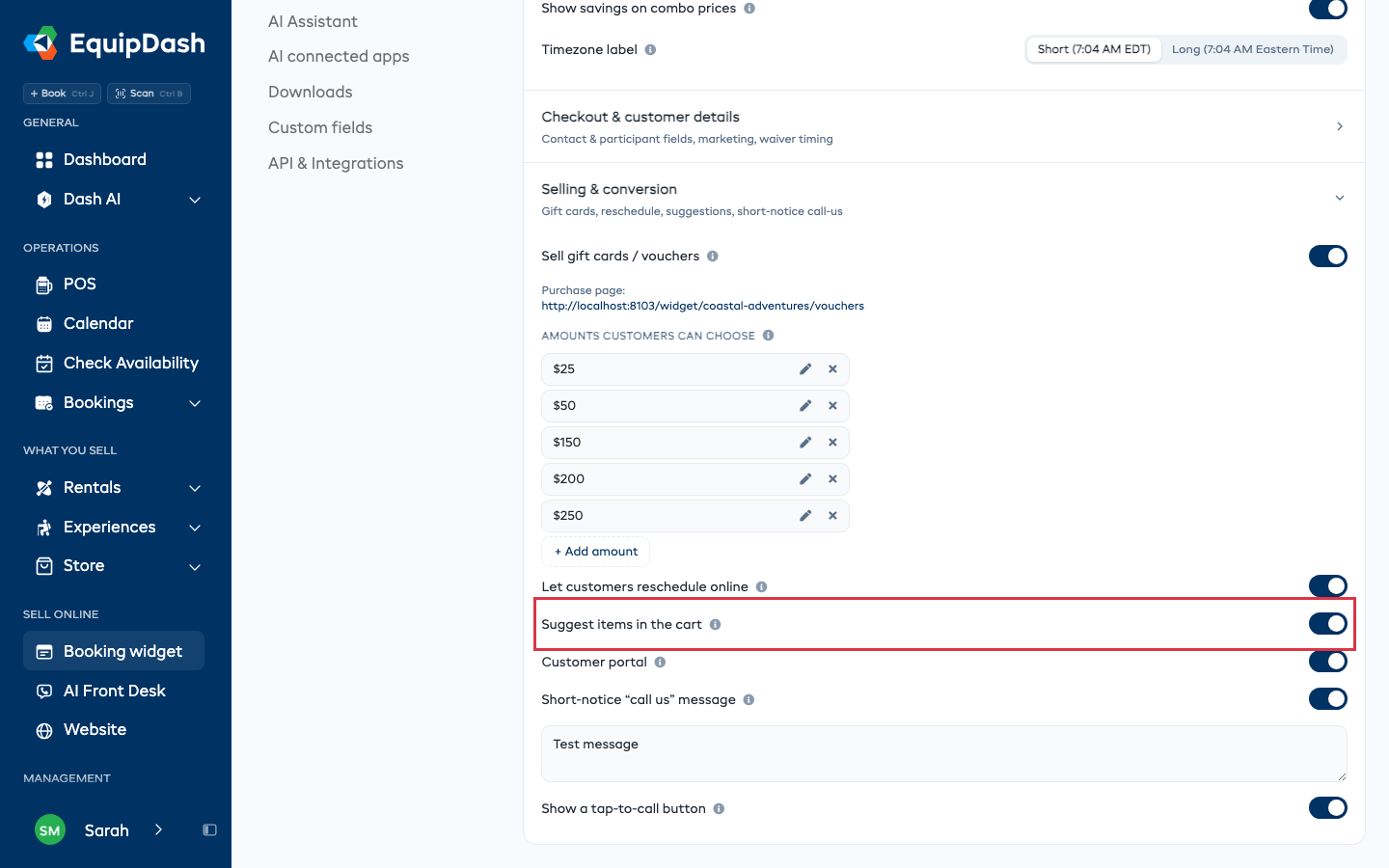Click the + Add amount button
1389x868 pixels.
pyautogui.click(x=596, y=552)
